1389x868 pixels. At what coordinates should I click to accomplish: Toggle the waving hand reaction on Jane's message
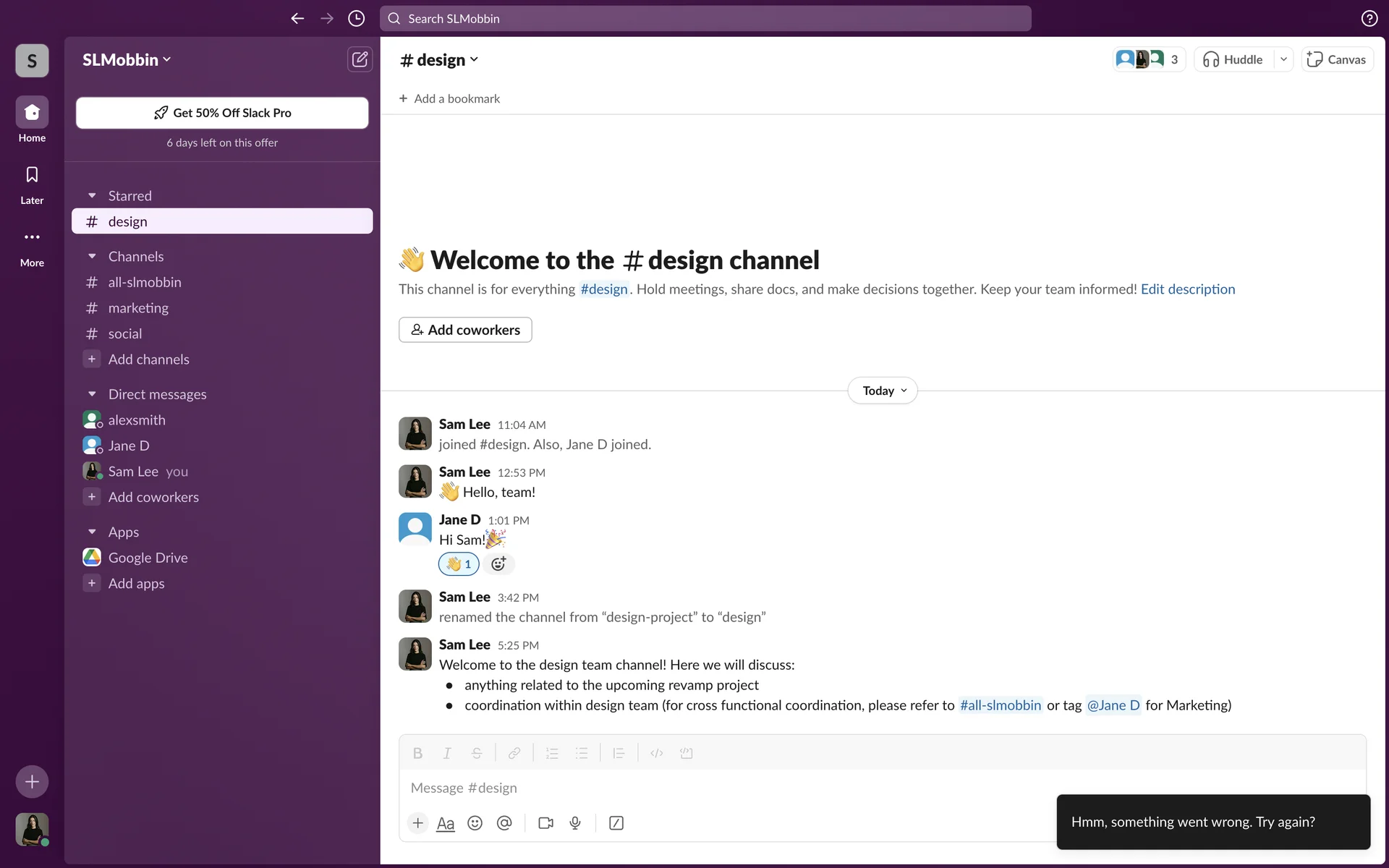(x=459, y=564)
